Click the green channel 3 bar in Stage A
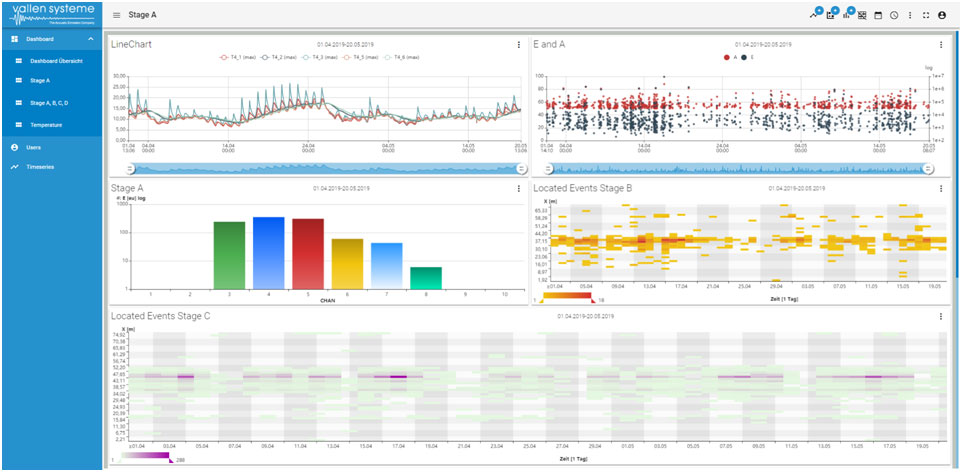 tap(229, 255)
